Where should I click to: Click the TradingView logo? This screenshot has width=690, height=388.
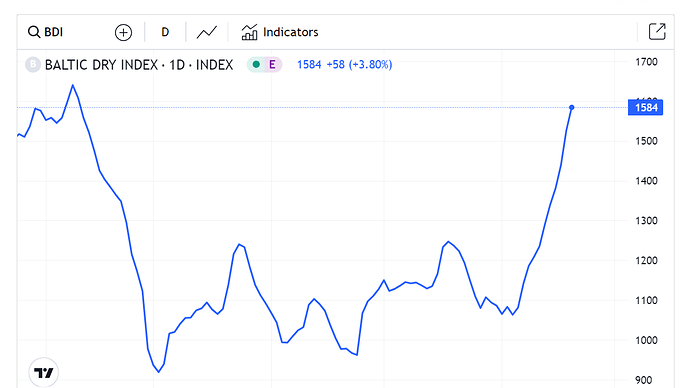[44, 373]
